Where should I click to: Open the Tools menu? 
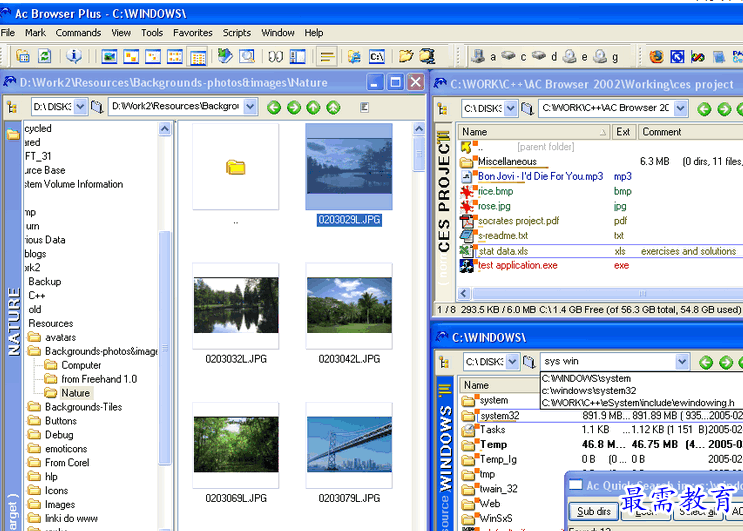152,33
